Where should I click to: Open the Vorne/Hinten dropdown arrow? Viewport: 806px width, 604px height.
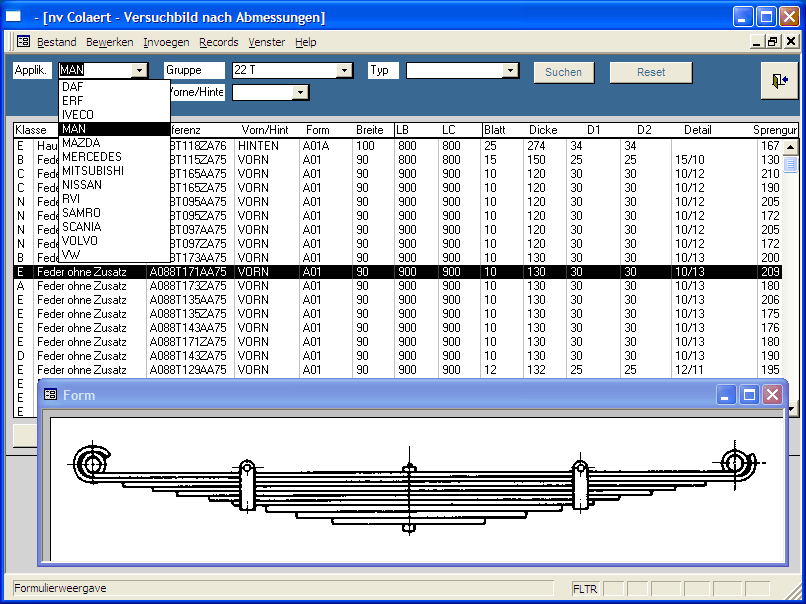click(x=300, y=93)
